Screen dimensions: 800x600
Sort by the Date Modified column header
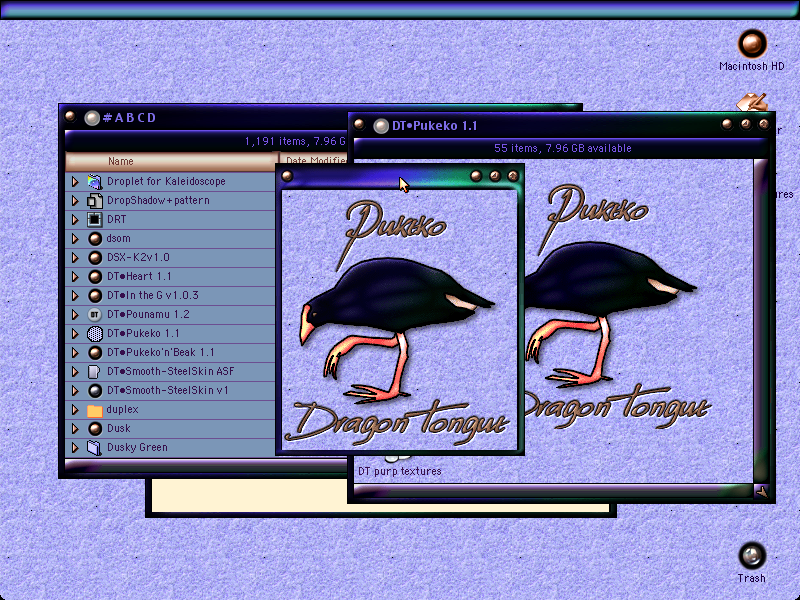coord(314,161)
